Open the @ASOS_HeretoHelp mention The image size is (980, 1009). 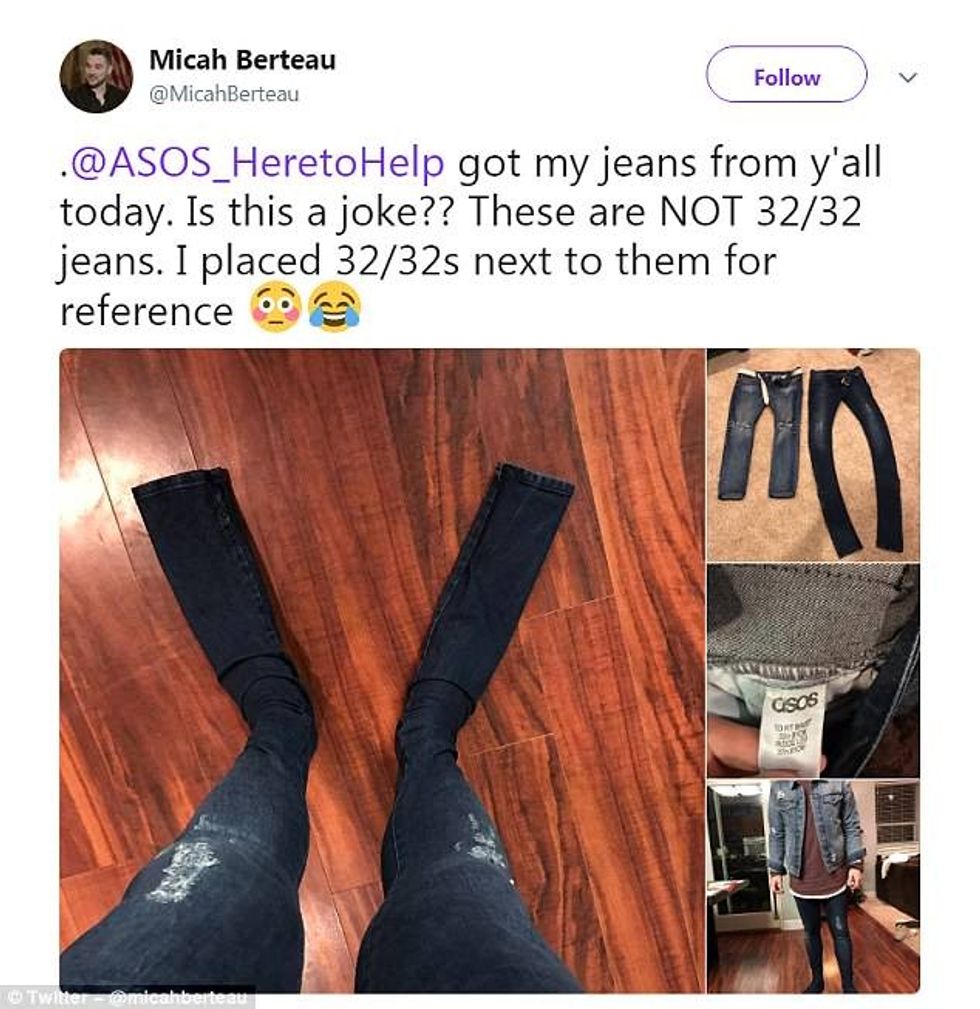(257, 163)
